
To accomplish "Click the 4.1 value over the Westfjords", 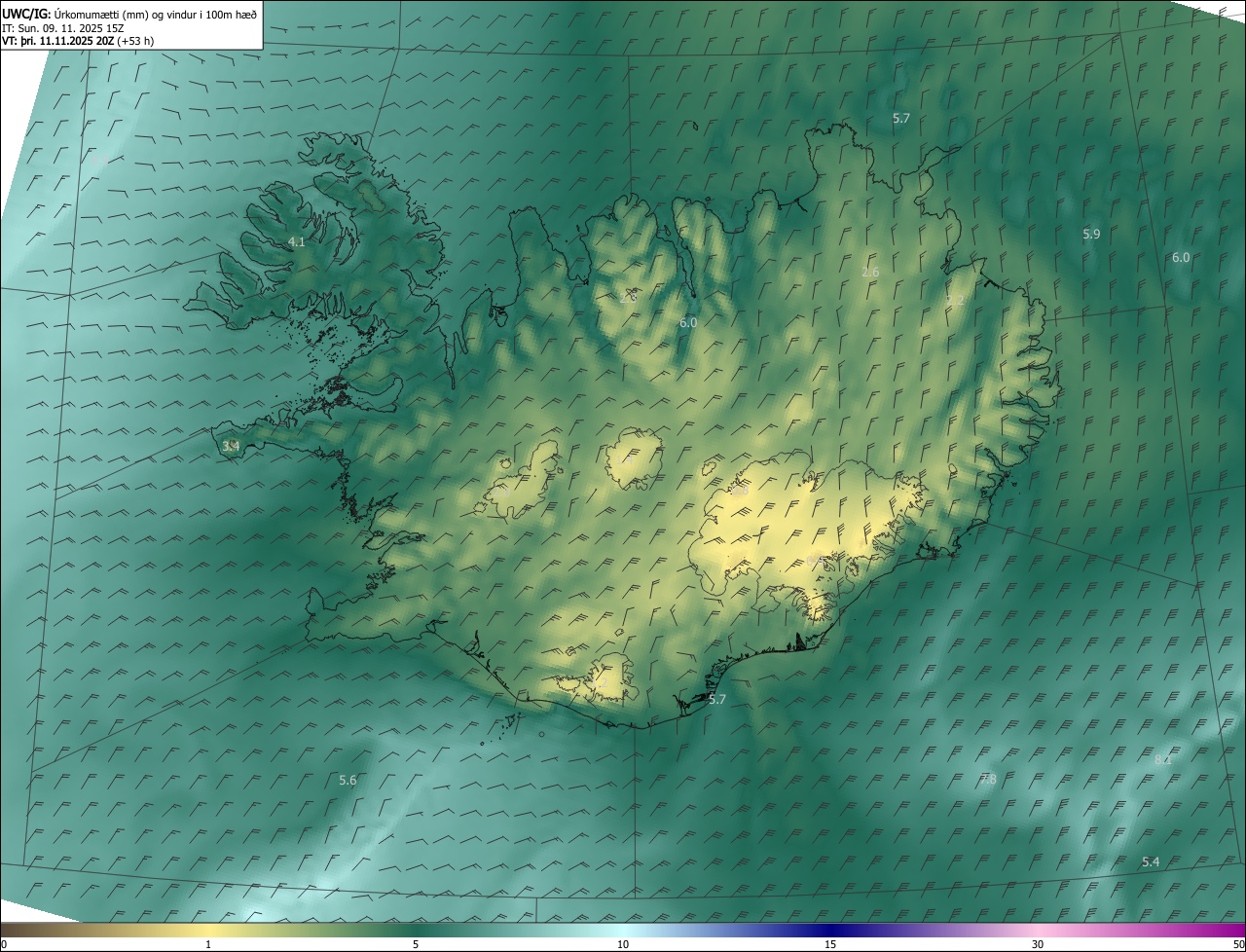I will [297, 241].
